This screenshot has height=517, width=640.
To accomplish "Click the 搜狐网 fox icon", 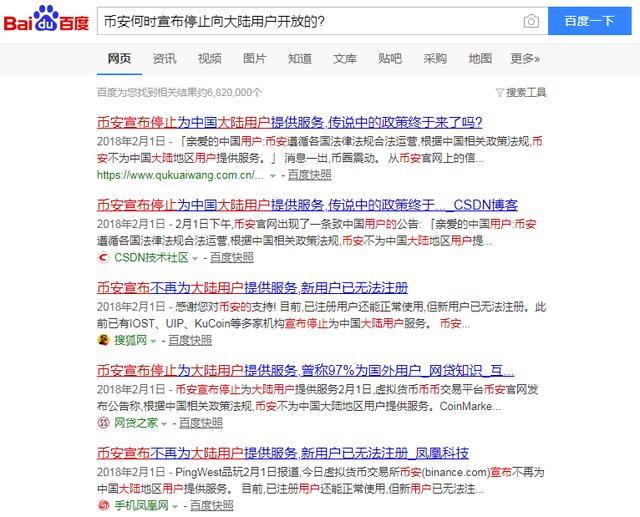I will [103, 340].
